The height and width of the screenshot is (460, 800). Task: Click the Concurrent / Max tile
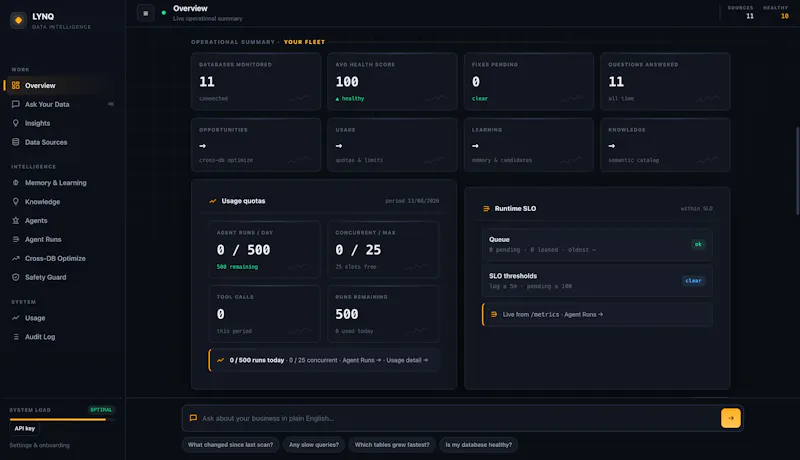pyautogui.click(x=383, y=249)
